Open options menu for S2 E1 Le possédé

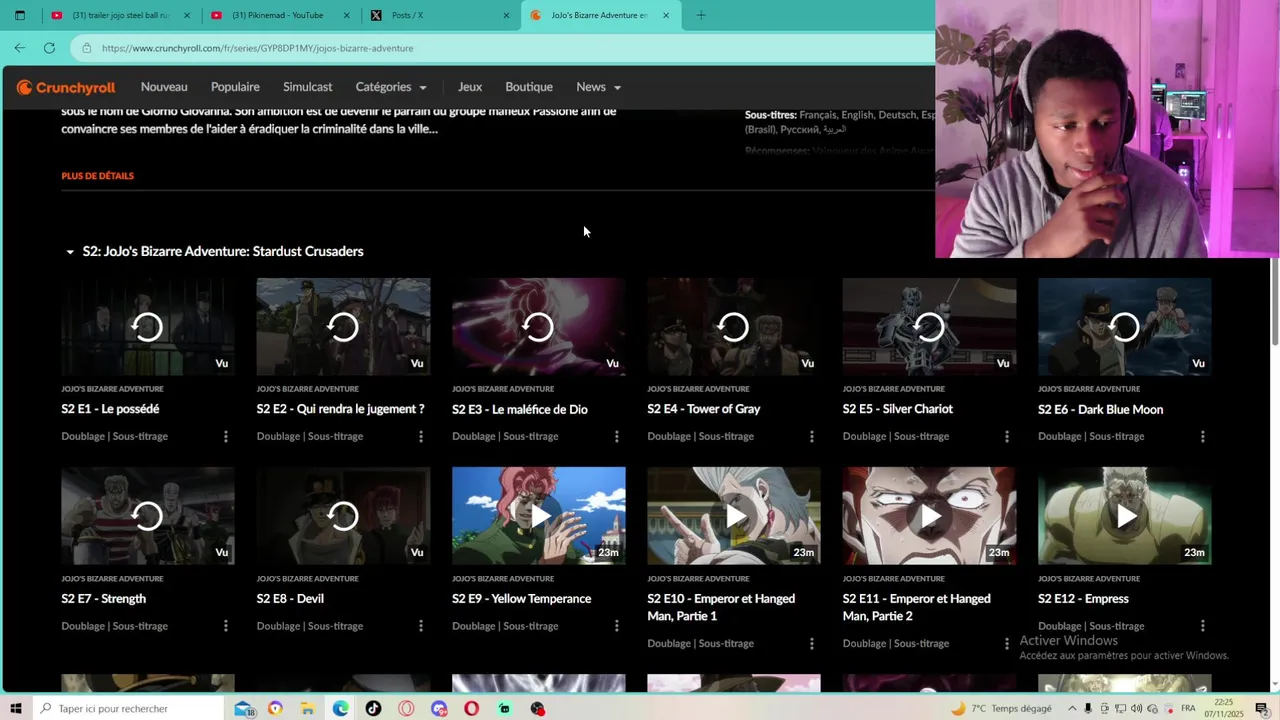pos(225,436)
